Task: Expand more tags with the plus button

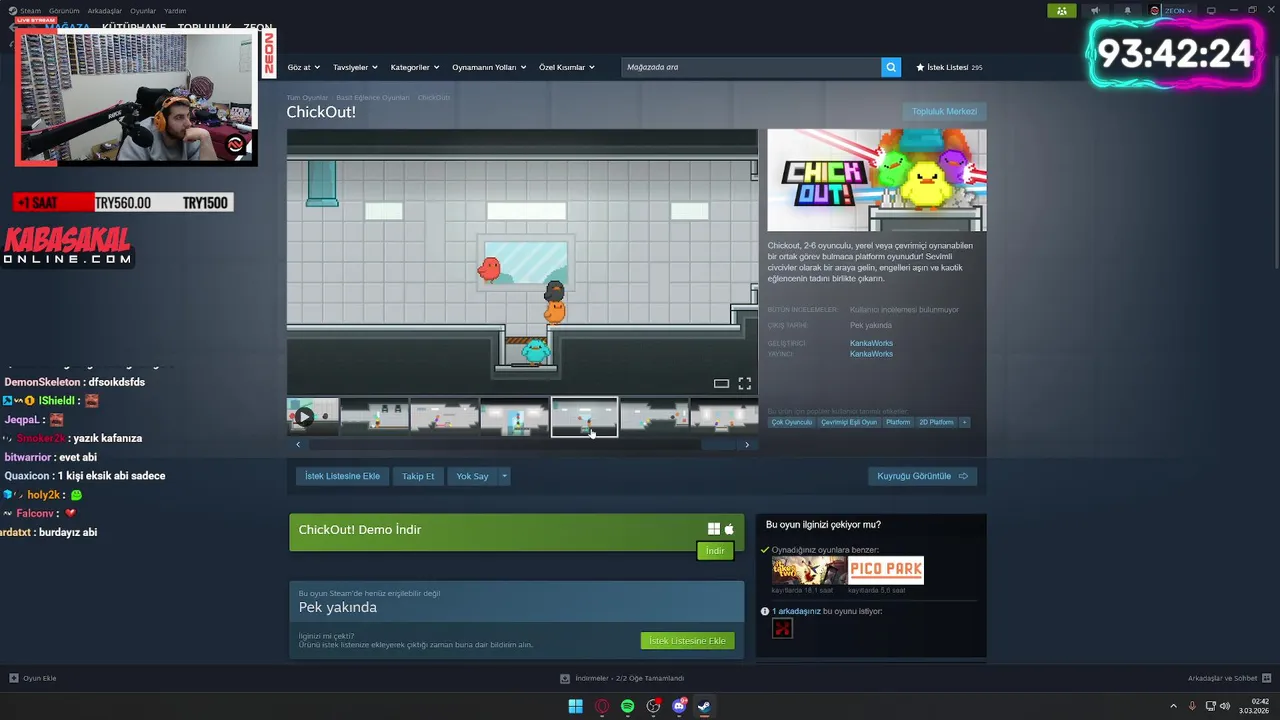Action: 964,422
